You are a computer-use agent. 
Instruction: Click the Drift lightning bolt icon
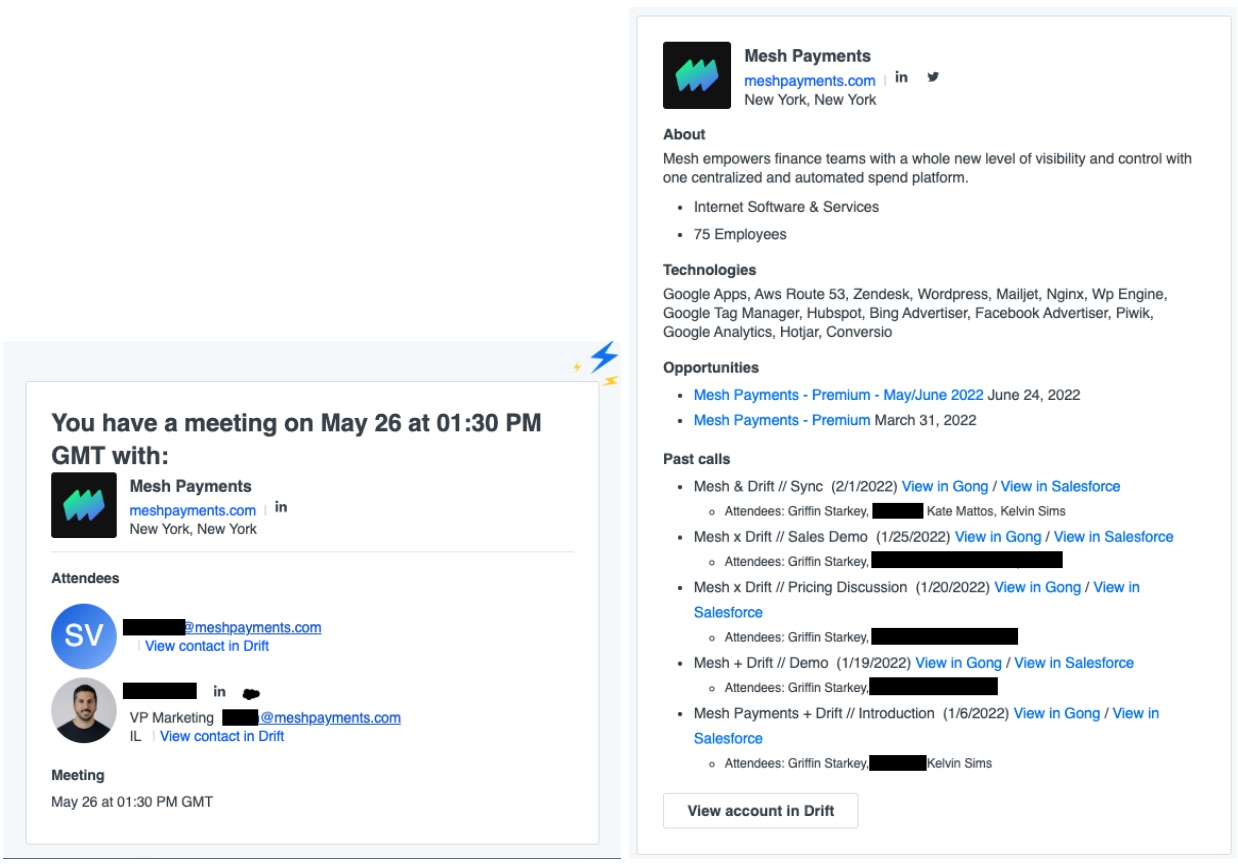point(603,357)
